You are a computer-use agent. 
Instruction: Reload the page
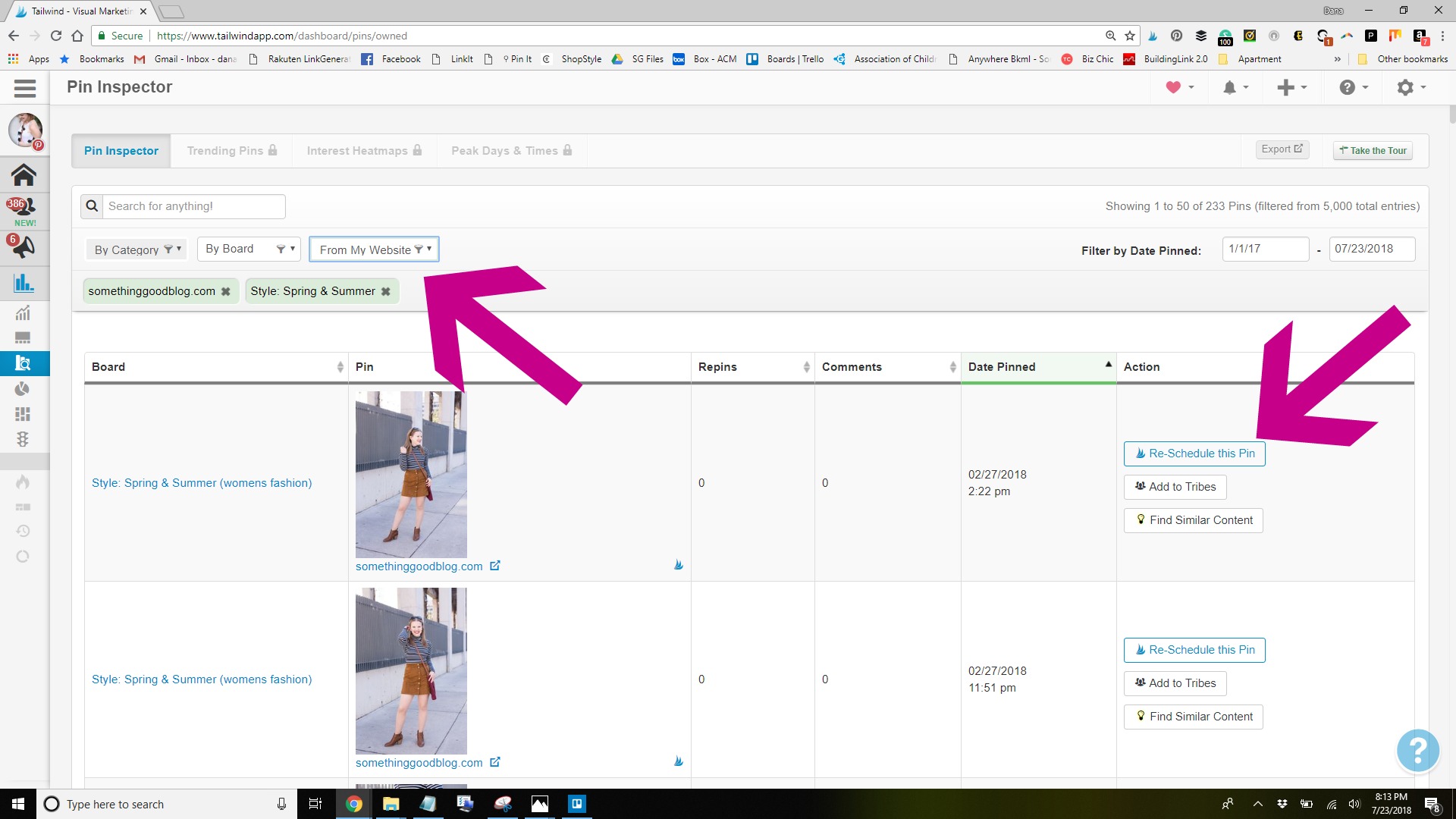55,36
